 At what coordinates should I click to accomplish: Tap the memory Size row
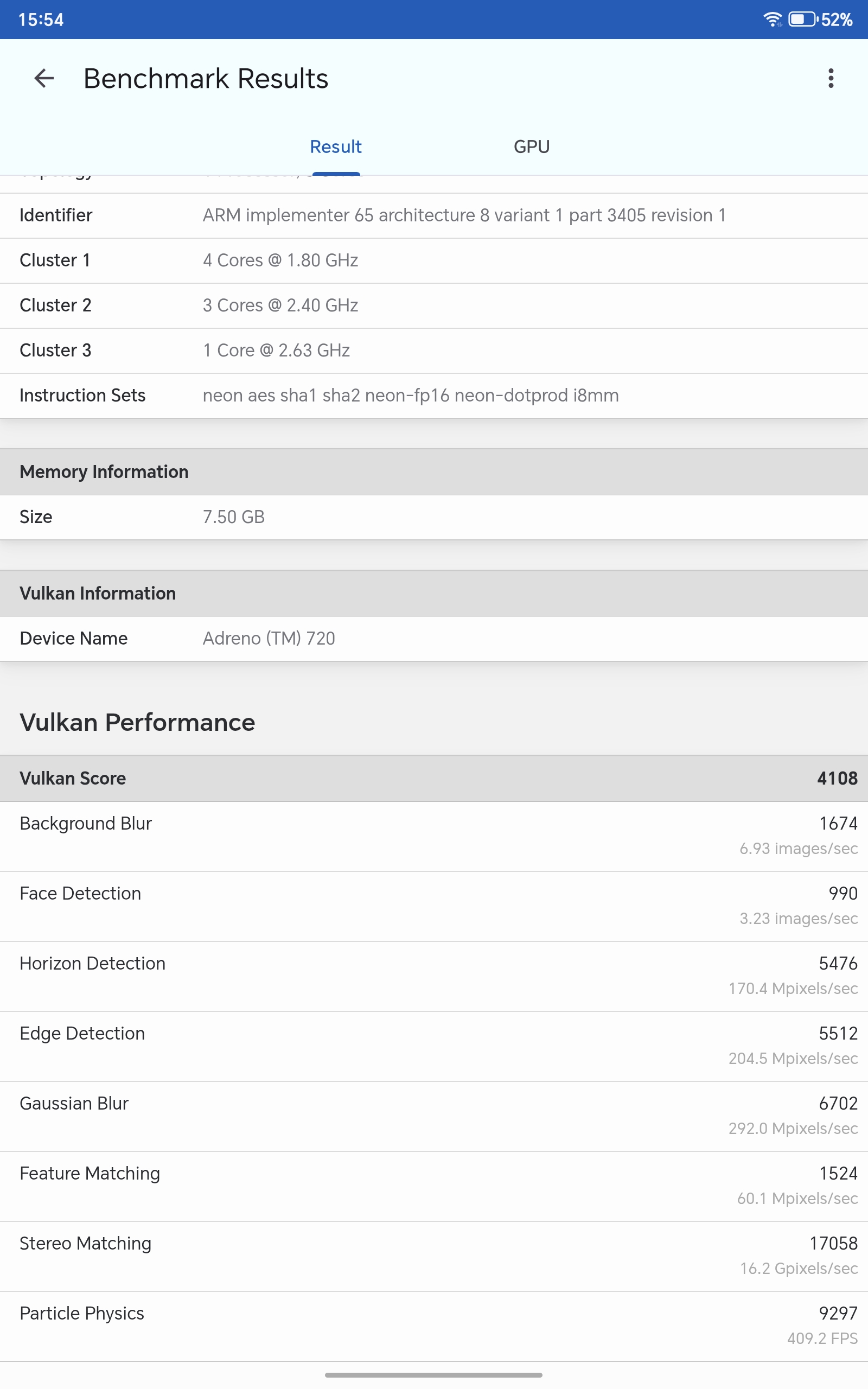pos(434,517)
